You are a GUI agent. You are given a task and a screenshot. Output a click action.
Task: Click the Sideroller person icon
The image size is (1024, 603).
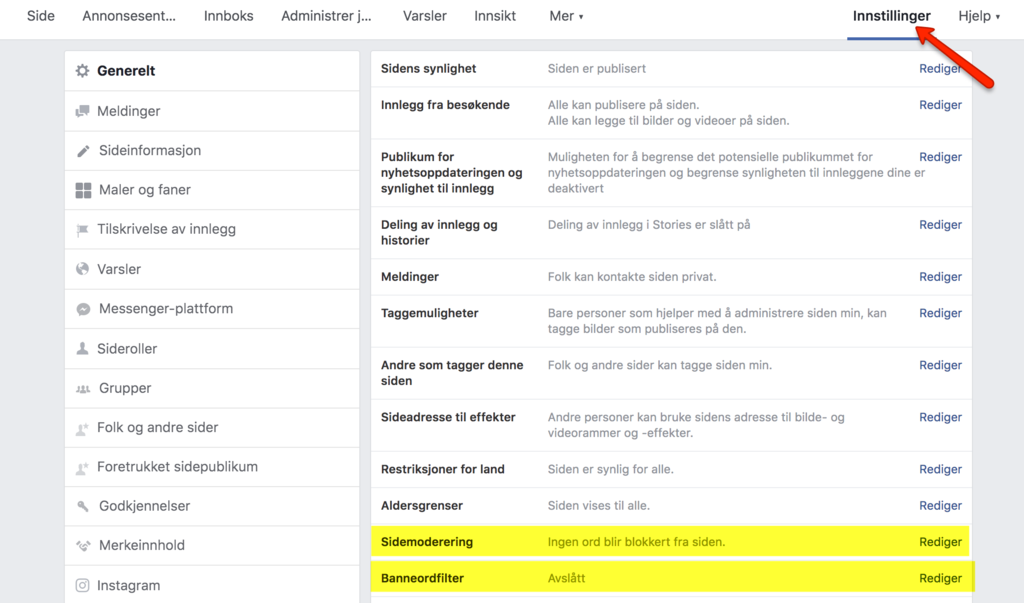(x=83, y=349)
